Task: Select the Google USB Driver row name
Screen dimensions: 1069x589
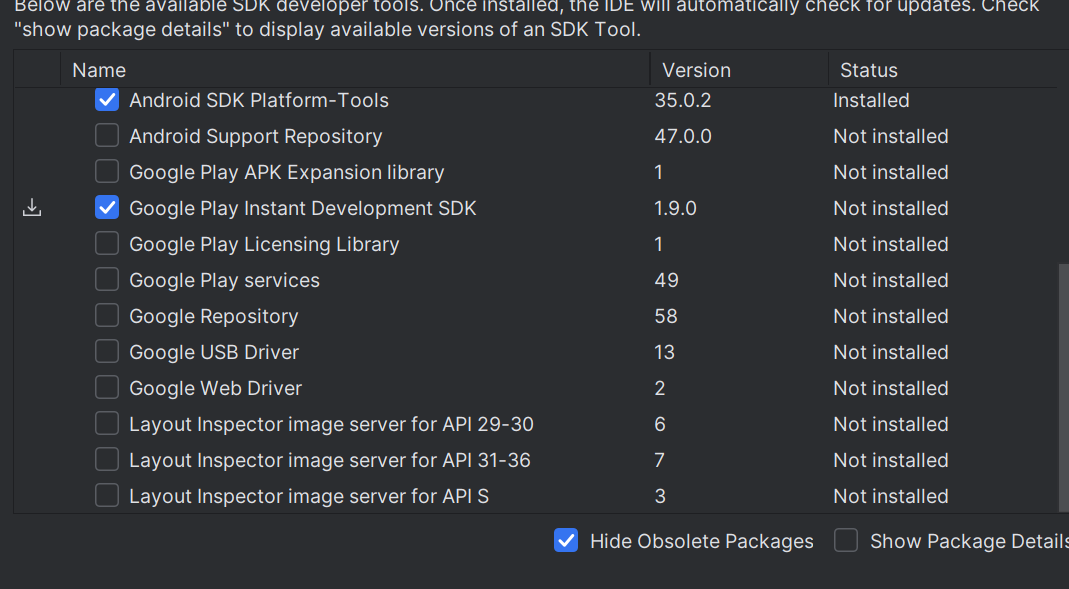Action: (x=214, y=352)
